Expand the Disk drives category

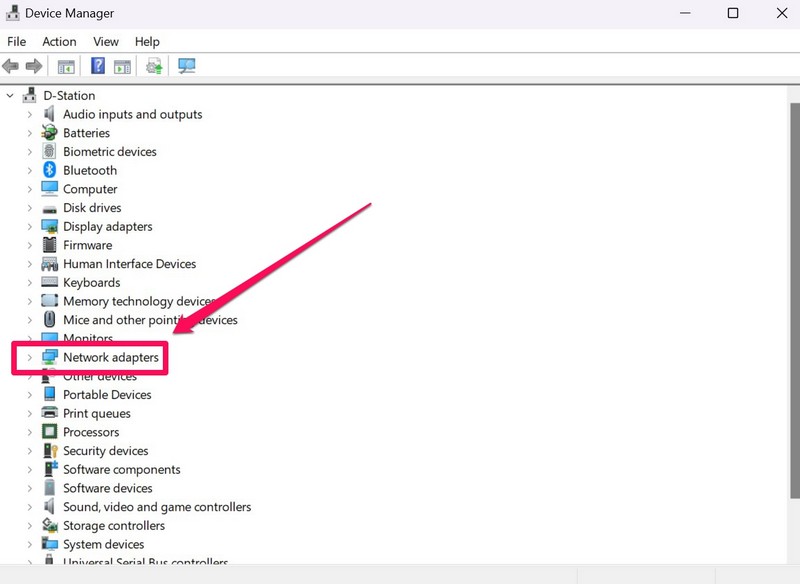click(x=30, y=208)
